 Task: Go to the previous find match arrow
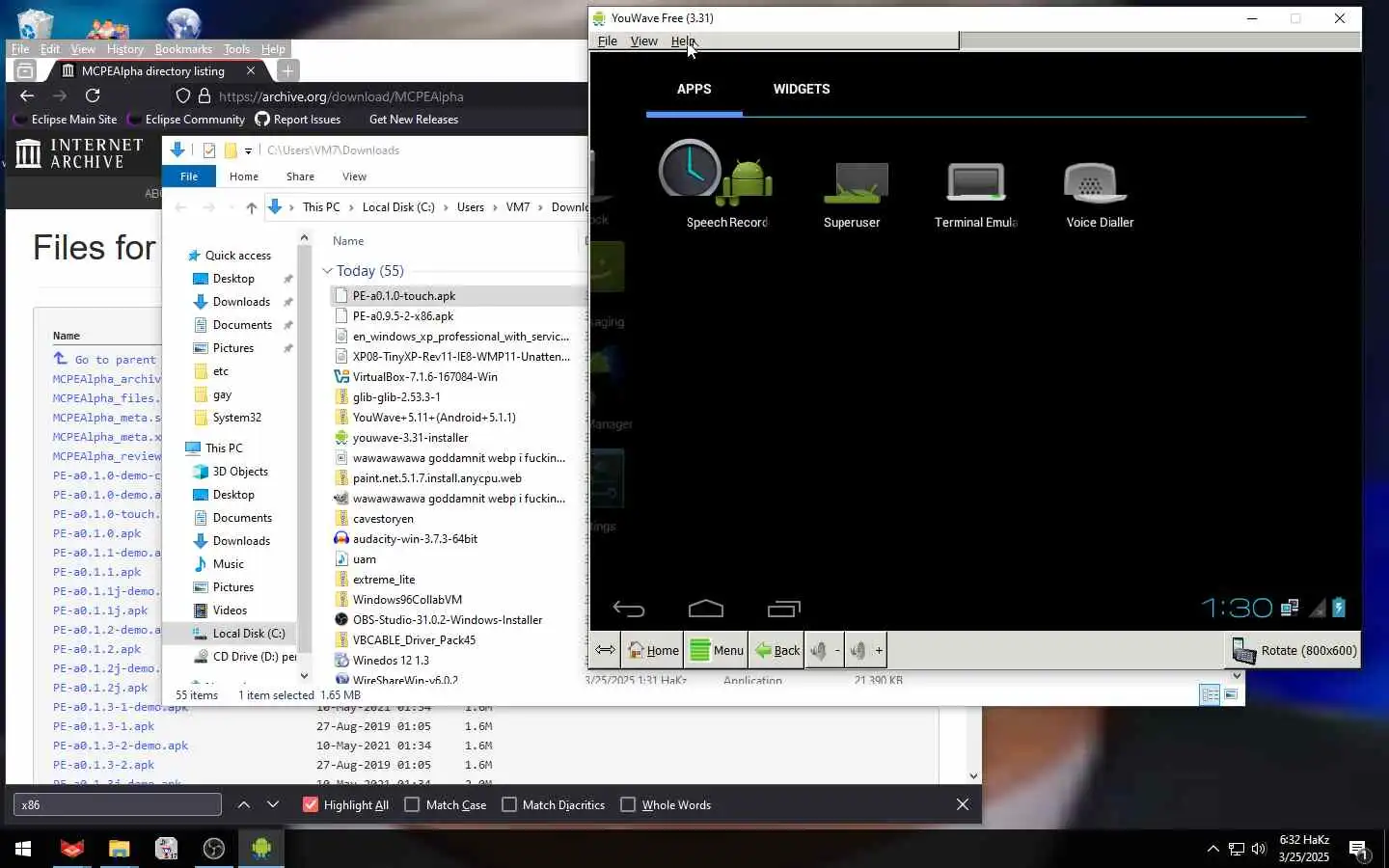click(x=244, y=804)
